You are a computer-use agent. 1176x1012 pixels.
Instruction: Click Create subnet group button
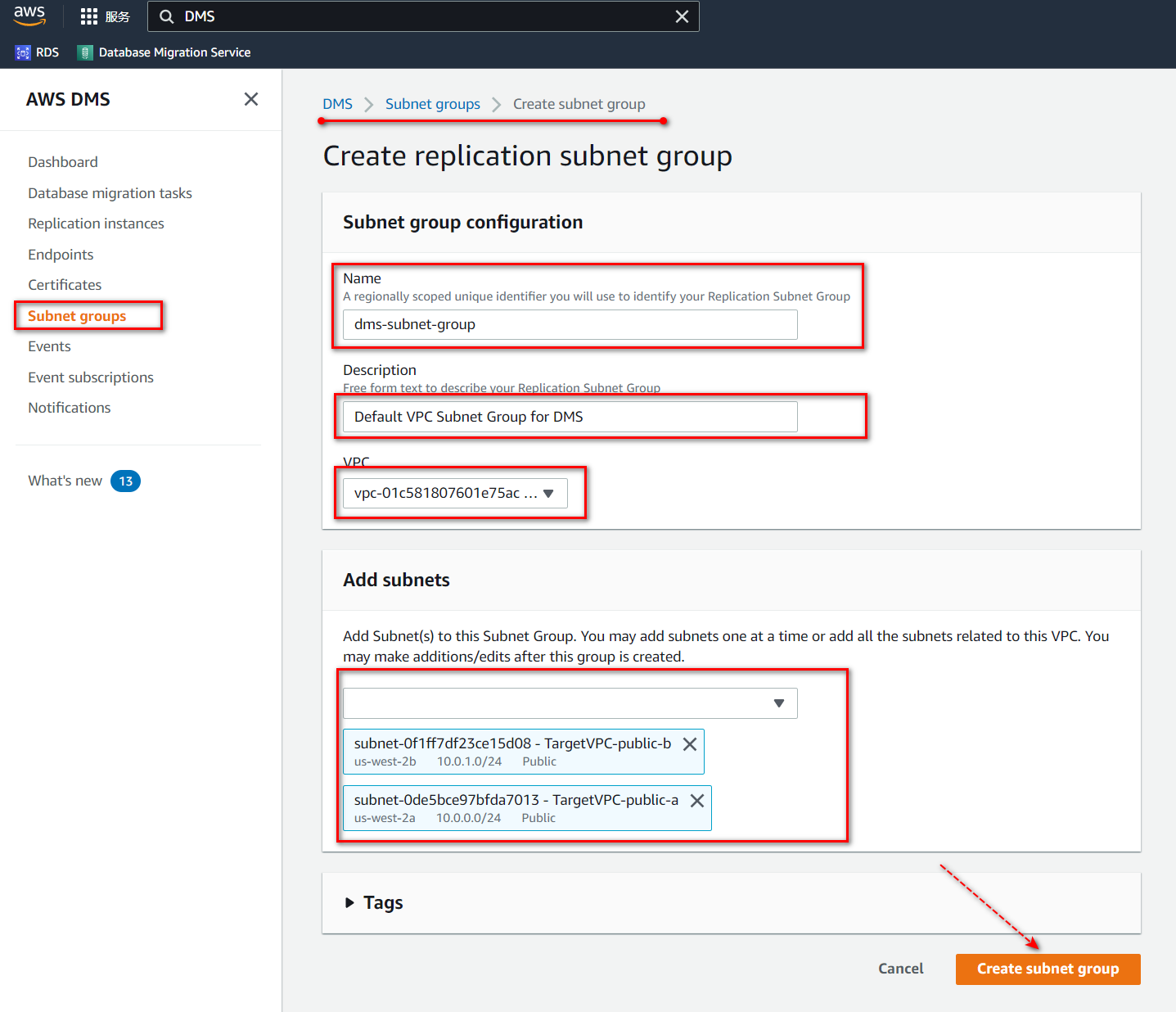pyautogui.click(x=1048, y=969)
